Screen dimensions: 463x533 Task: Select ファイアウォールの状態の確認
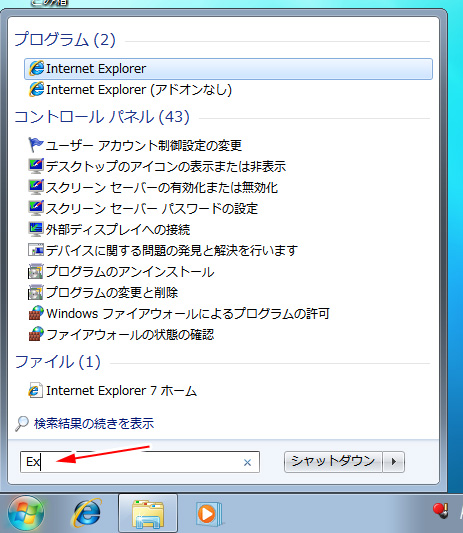pos(121,334)
